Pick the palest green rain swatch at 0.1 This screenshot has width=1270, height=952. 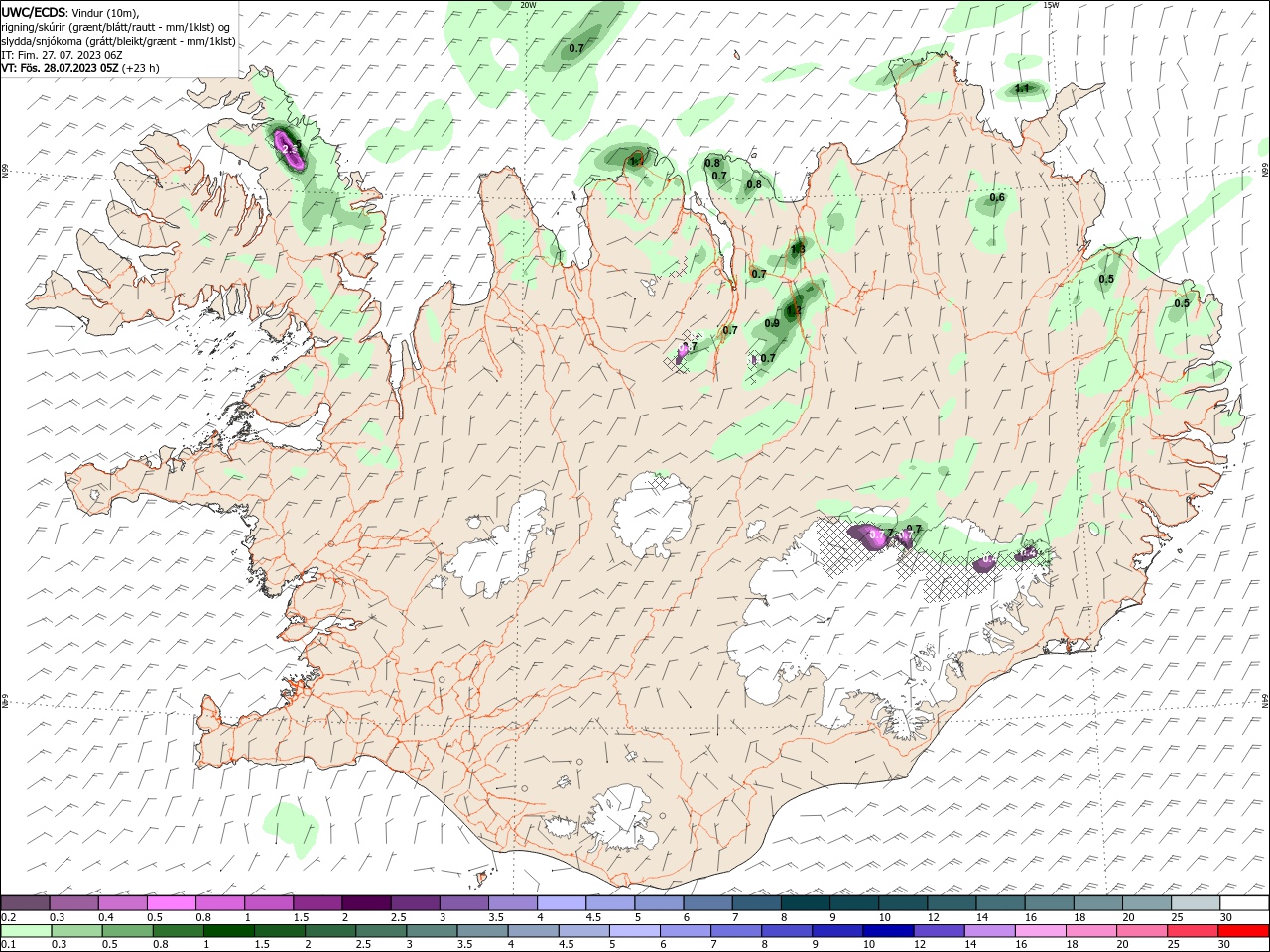pyautogui.click(x=26, y=931)
